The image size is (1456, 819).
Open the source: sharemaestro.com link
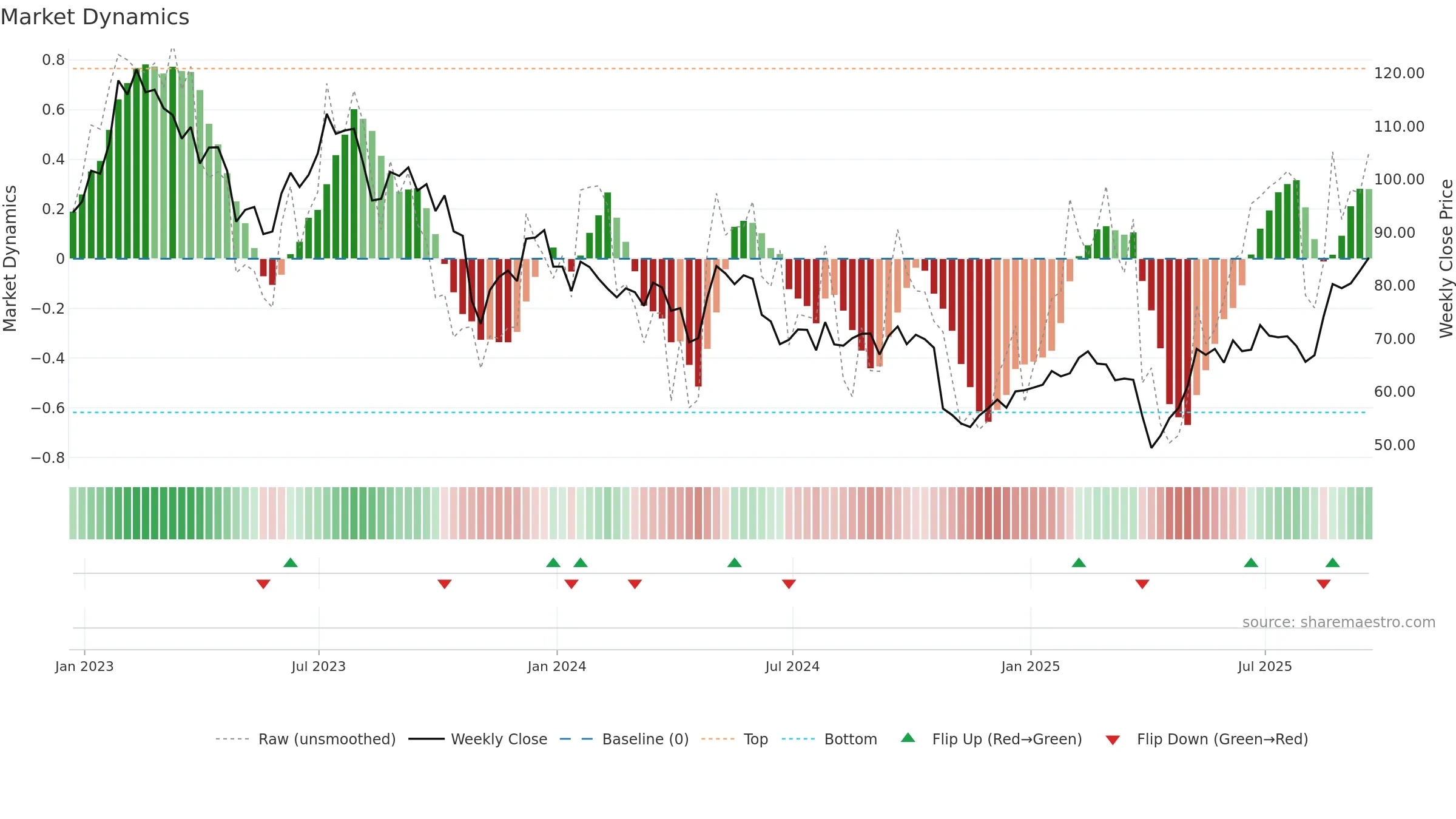click(x=1339, y=622)
